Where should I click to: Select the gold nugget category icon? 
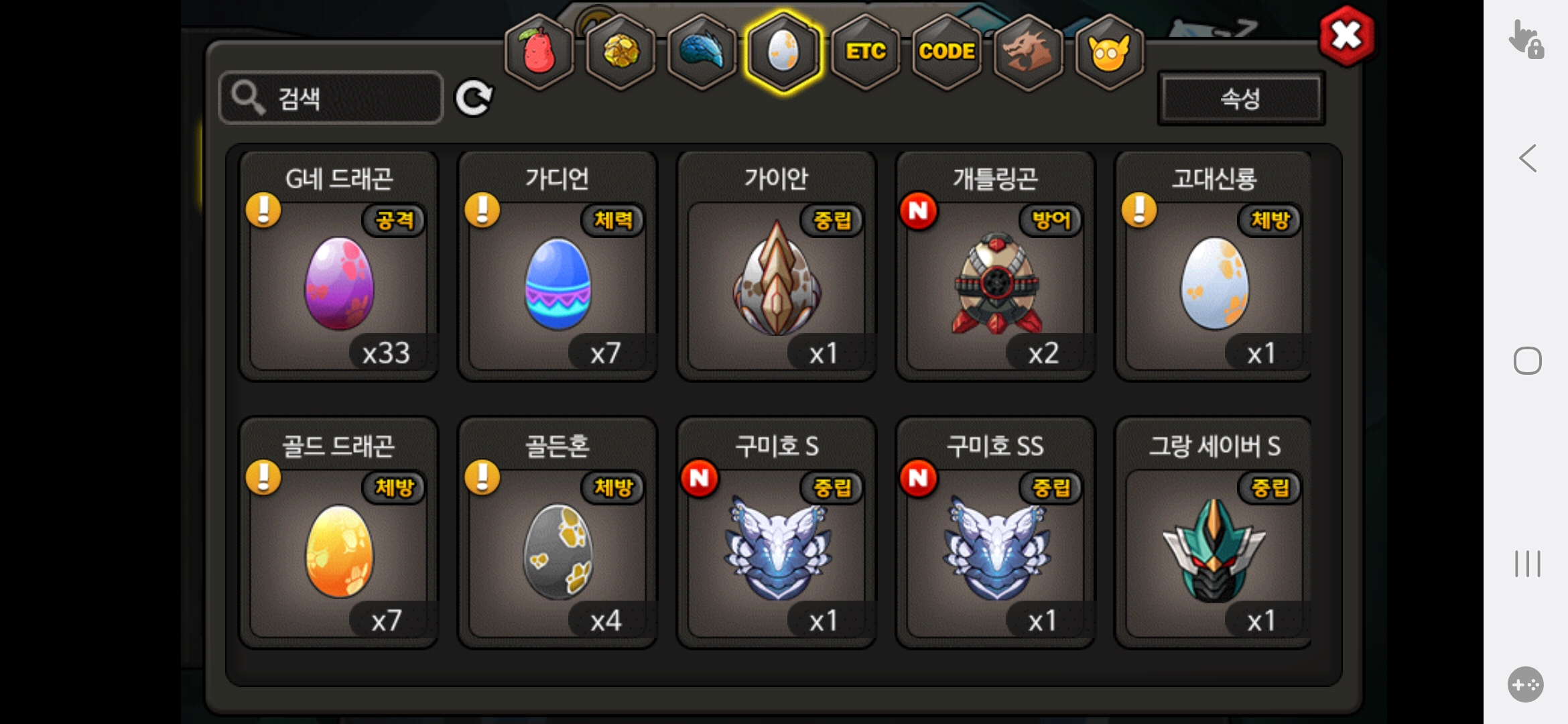pyautogui.click(x=621, y=52)
